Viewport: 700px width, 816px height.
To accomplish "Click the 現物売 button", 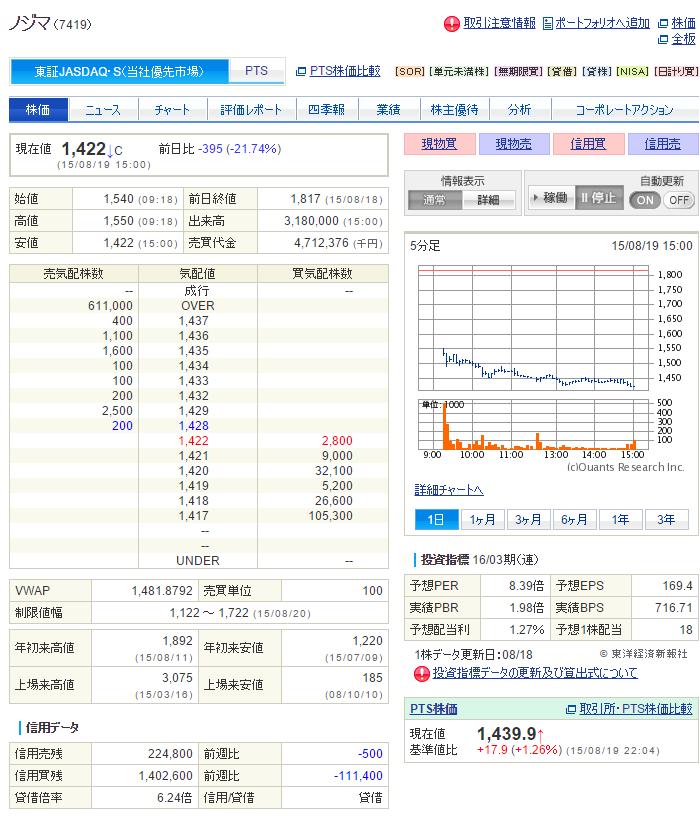I will click(x=514, y=144).
